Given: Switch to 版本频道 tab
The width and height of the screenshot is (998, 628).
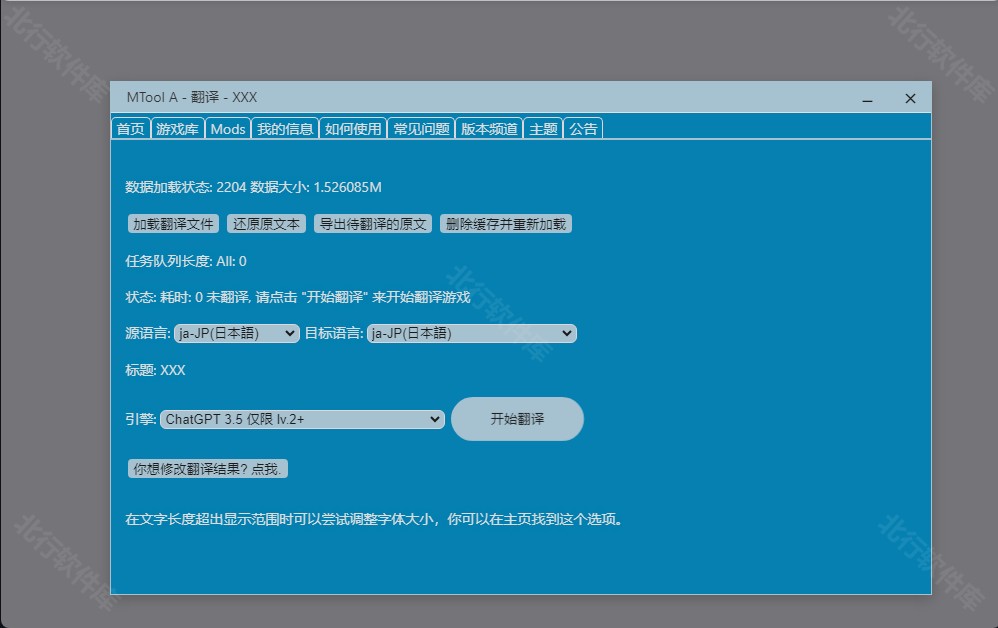Looking at the screenshot, I should 489,129.
